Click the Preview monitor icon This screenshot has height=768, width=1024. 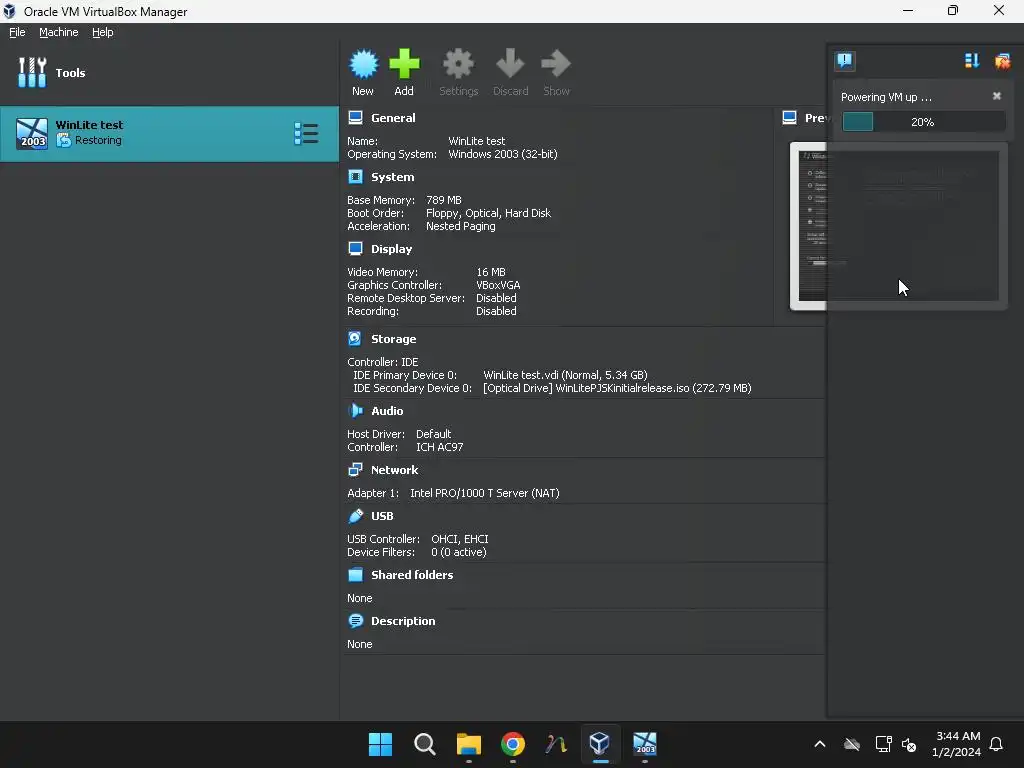point(790,118)
